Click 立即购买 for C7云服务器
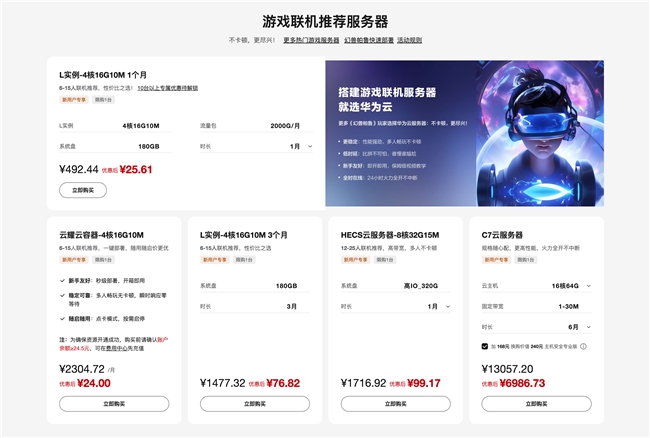This screenshot has height=438, width=650. 536,404
